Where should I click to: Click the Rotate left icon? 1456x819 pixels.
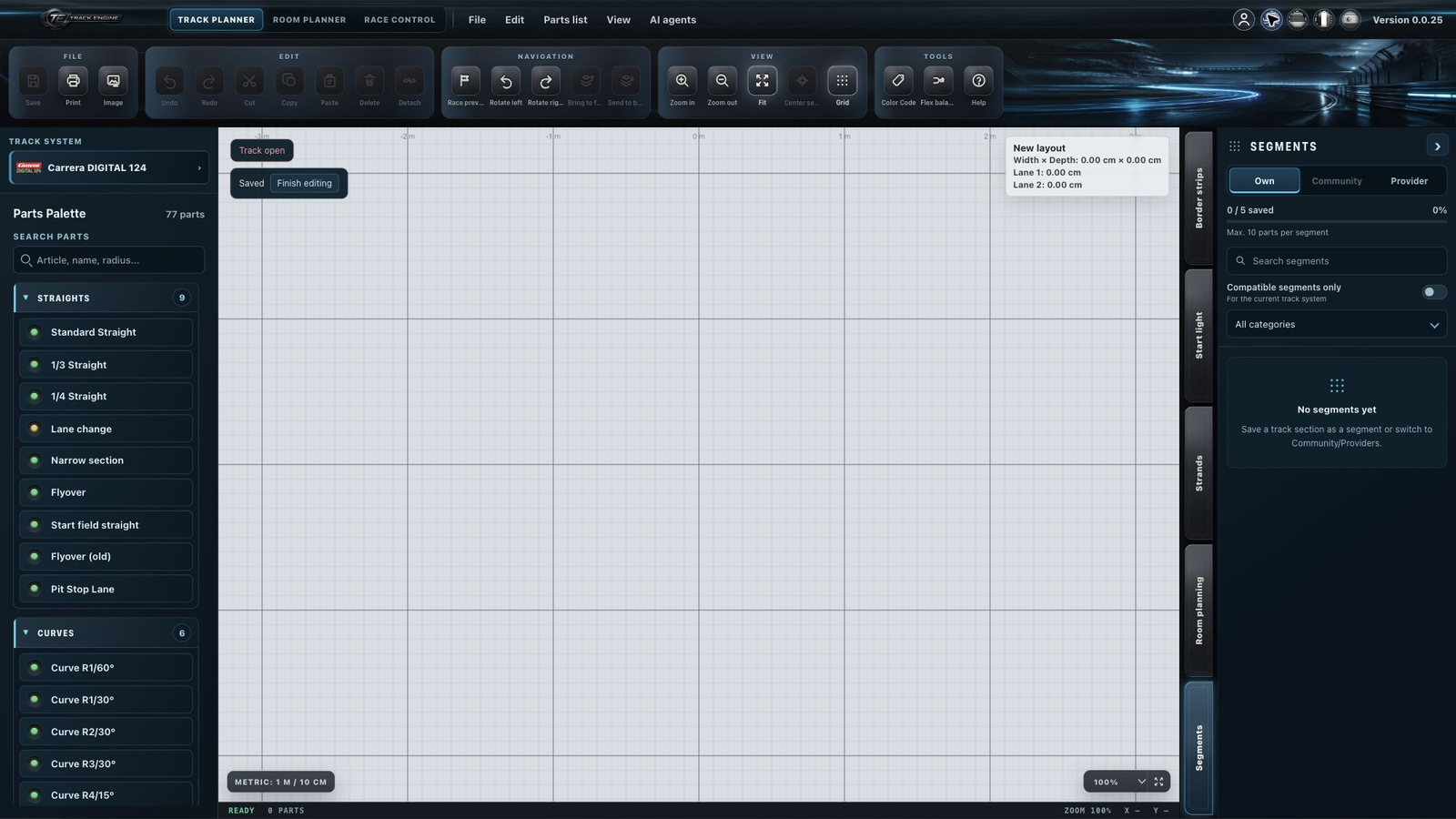pyautogui.click(x=506, y=81)
